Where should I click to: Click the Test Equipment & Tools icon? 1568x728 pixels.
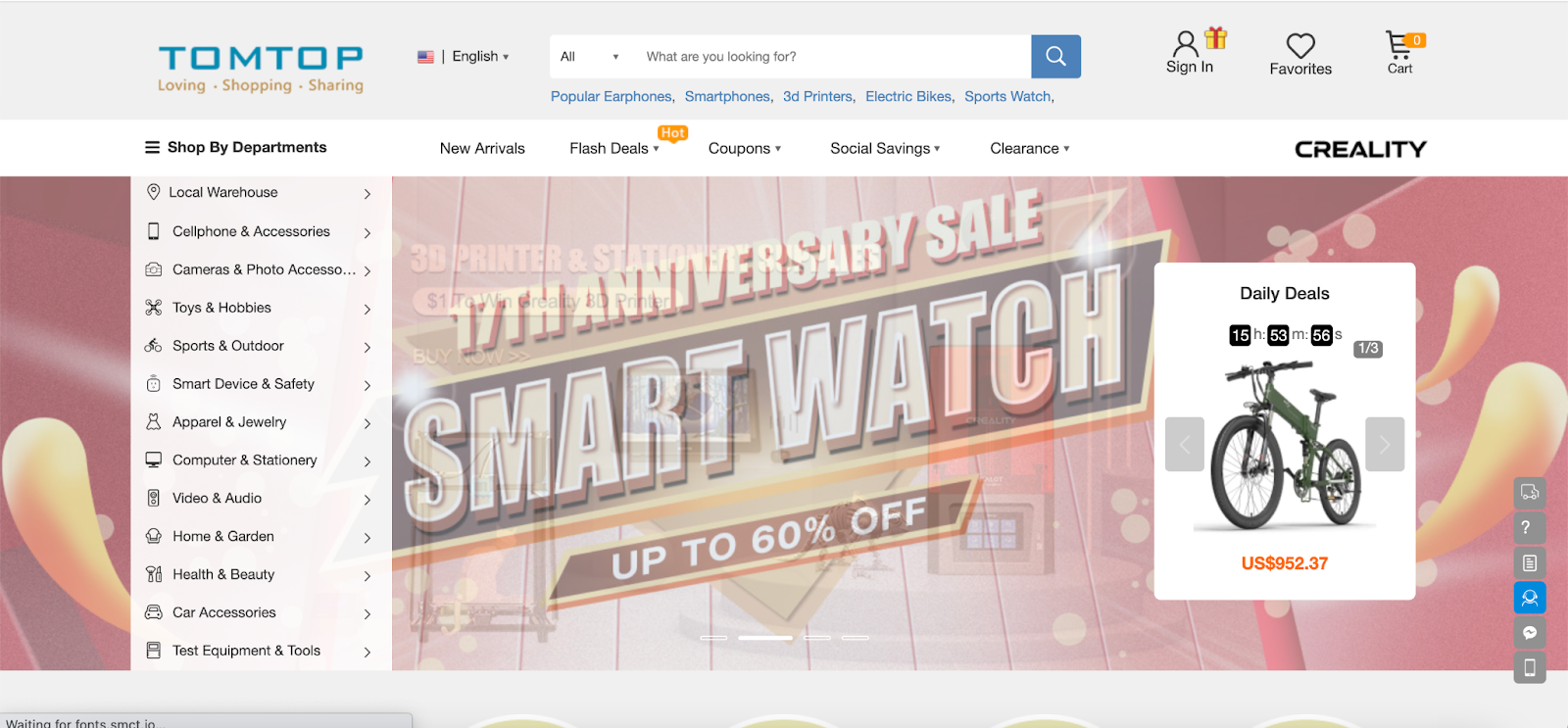(x=154, y=651)
